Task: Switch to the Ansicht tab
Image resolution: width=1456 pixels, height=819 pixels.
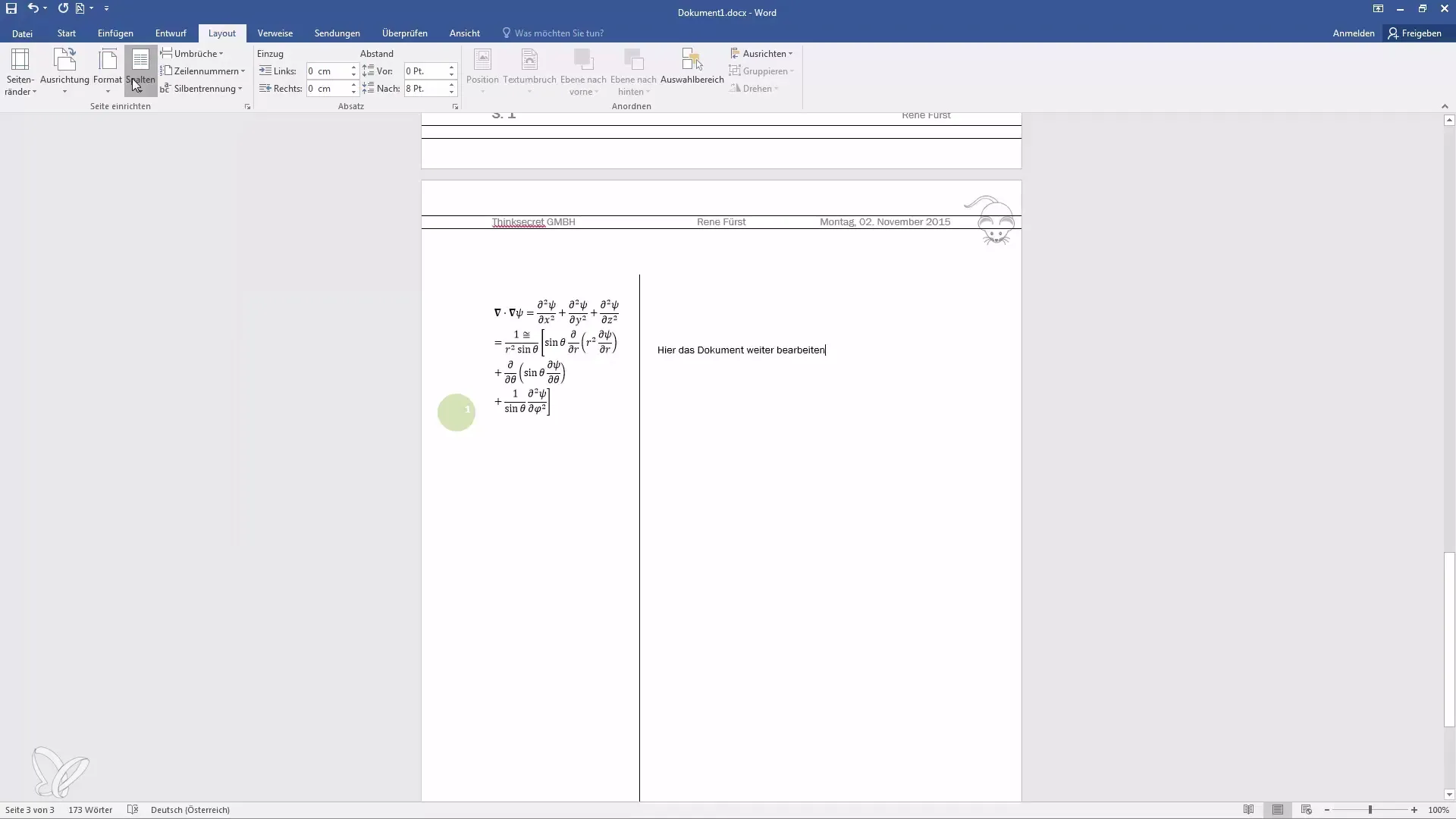Action: (465, 33)
